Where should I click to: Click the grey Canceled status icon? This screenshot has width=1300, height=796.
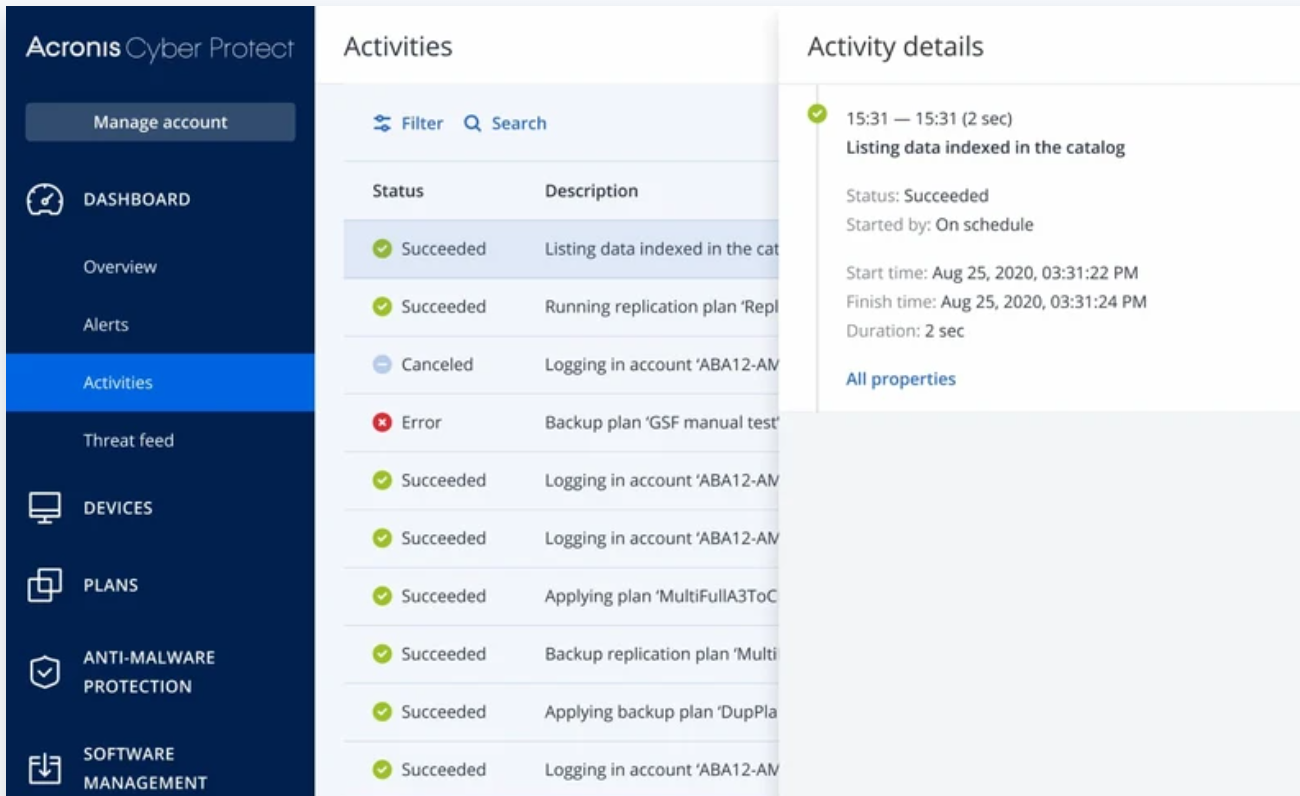point(382,364)
